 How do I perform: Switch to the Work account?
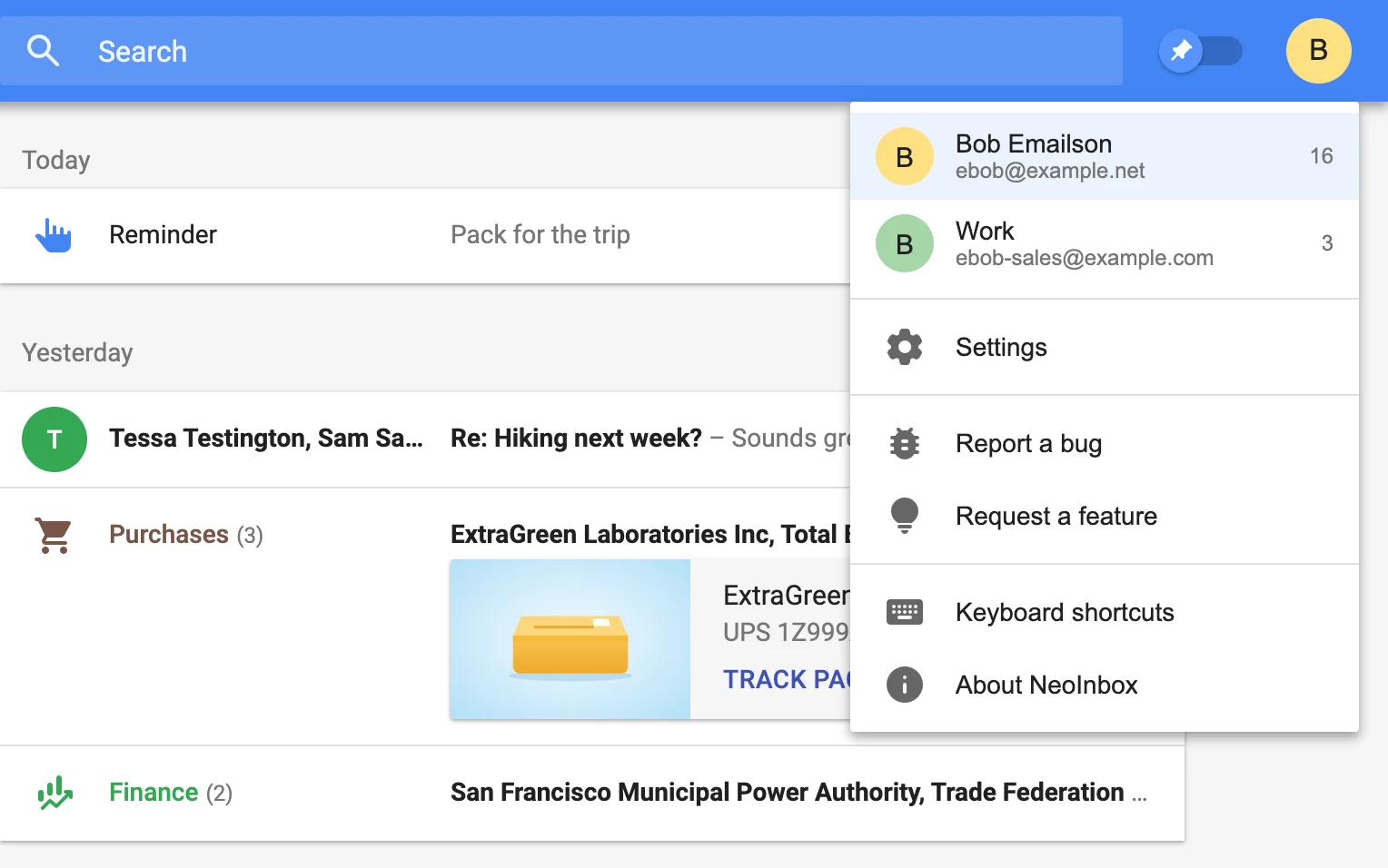pyautogui.click(x=1105, y=243)
